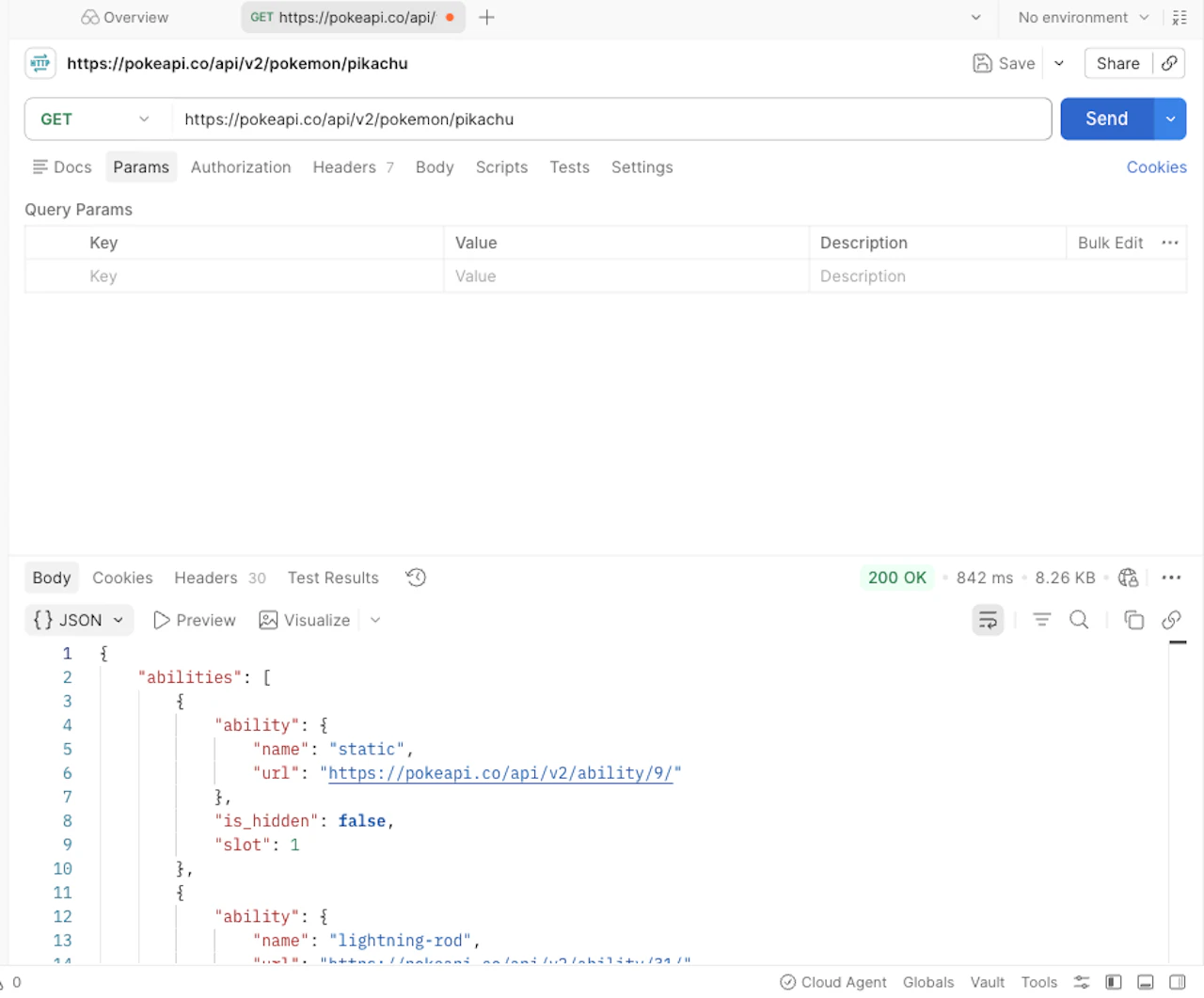Image resolution: width=1204 pixels, height=998 pixels.
Task: Copy the response body to clipboard
Action: click(1133, 620)
